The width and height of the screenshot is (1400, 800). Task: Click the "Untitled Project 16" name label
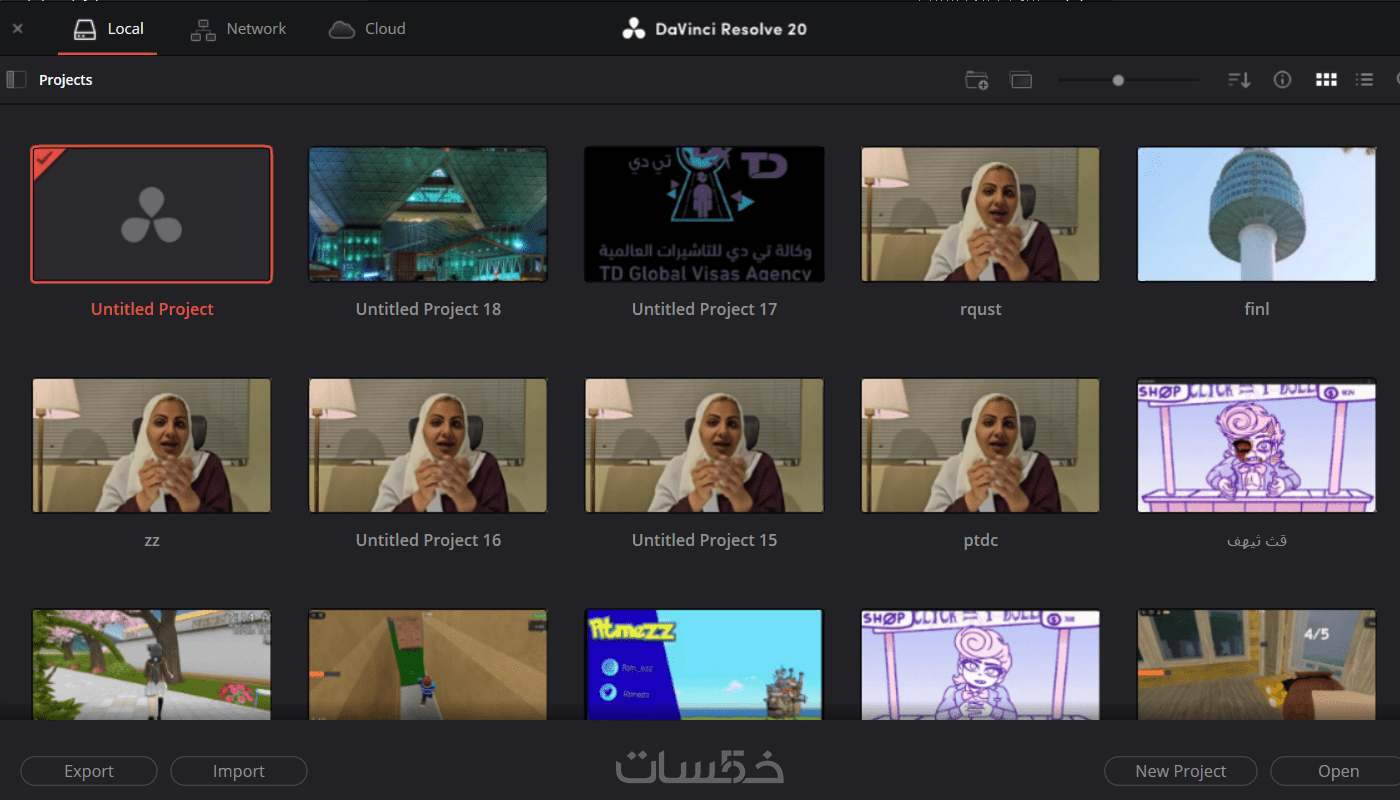[428, 540]
